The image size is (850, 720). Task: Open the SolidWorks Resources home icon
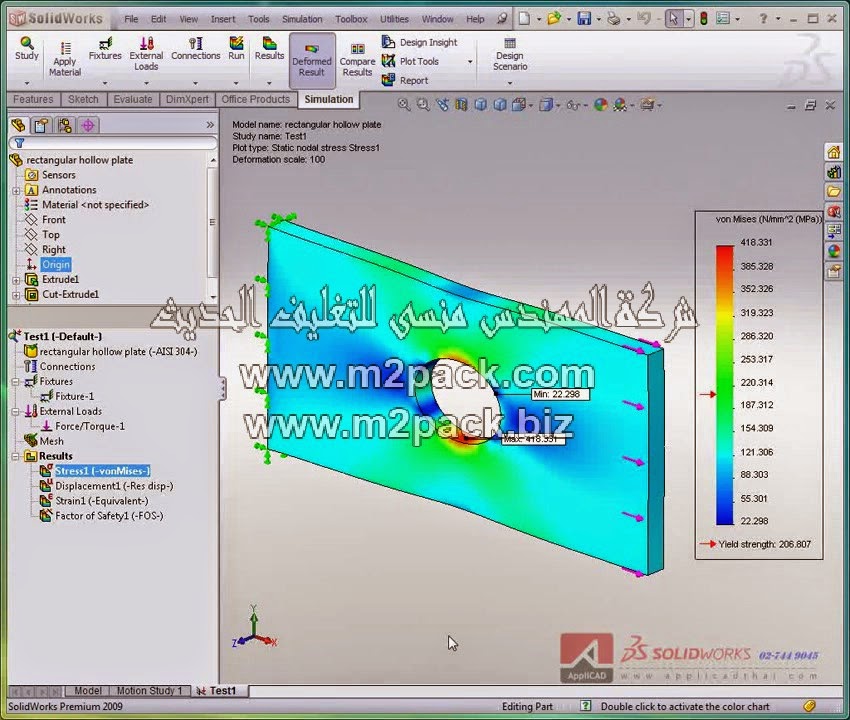[x=834, y=152]
